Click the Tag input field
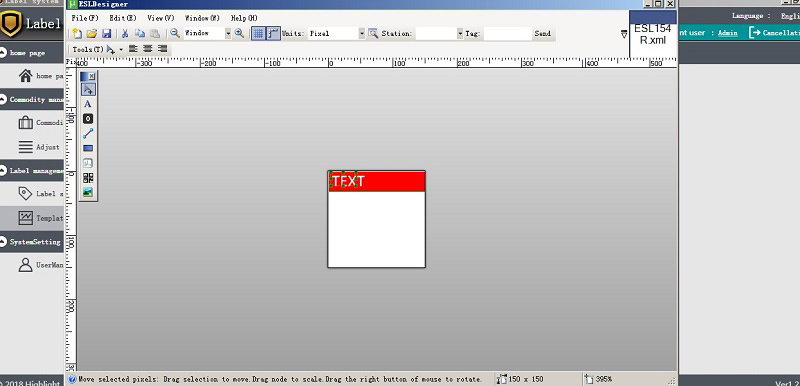Viewport: 800px width, 386px height. pyautogui.click(x=507, y=34)
